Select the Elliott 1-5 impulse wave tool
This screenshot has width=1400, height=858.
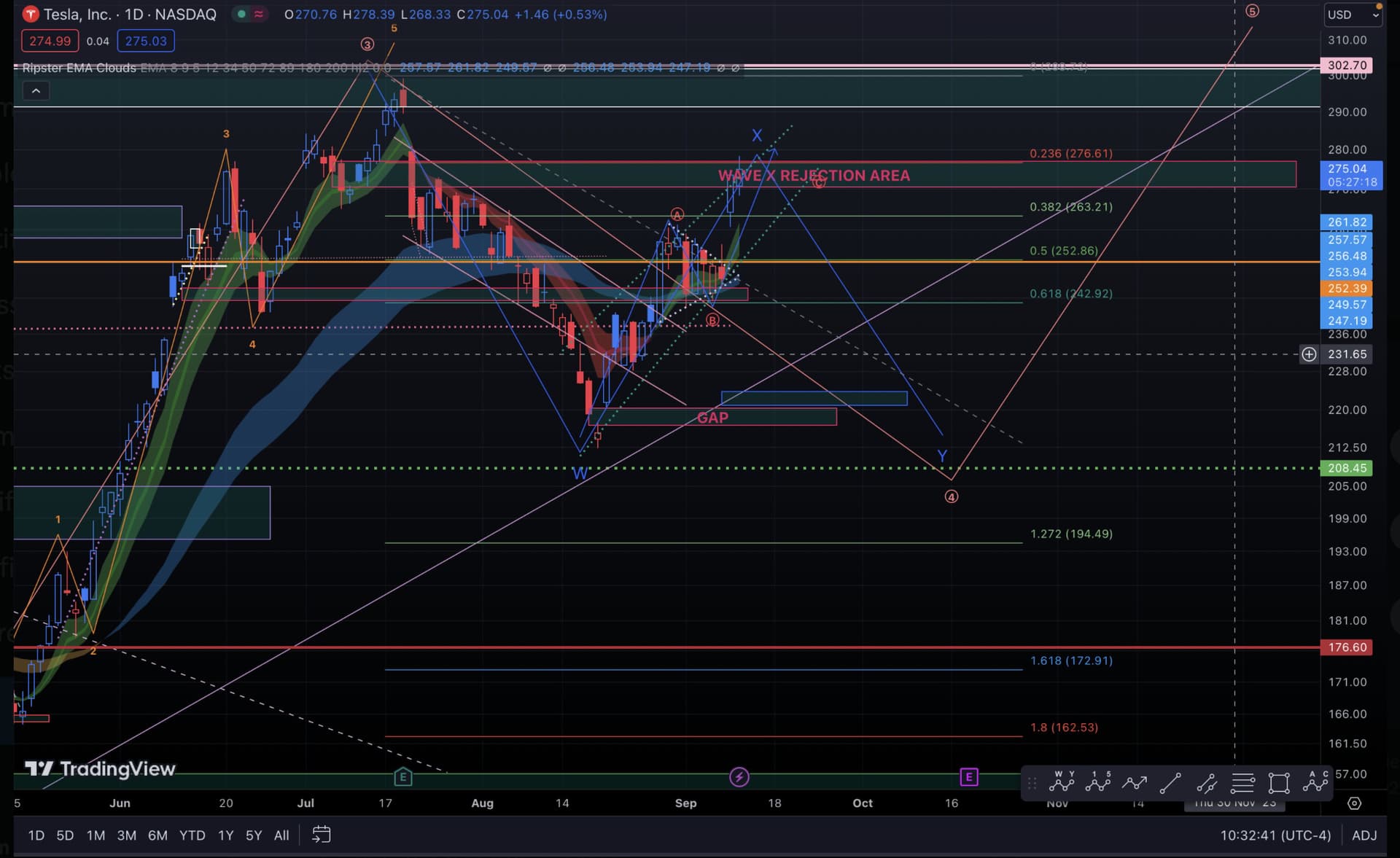coord(1098,783)
